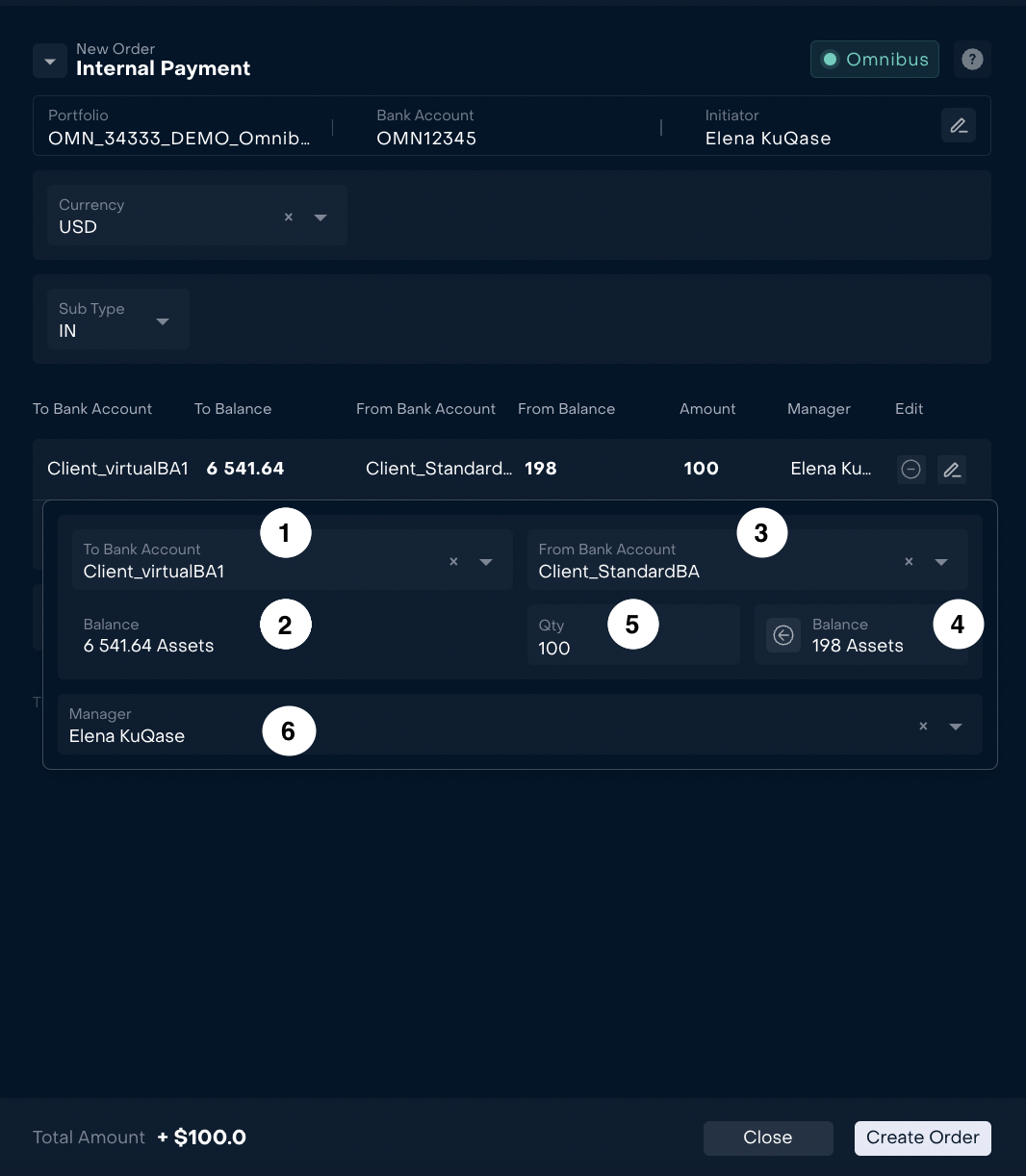Toggle the Omnibus mode button
The height and width of the screenshot is (1176, 1026).
[x=874, y=60]
